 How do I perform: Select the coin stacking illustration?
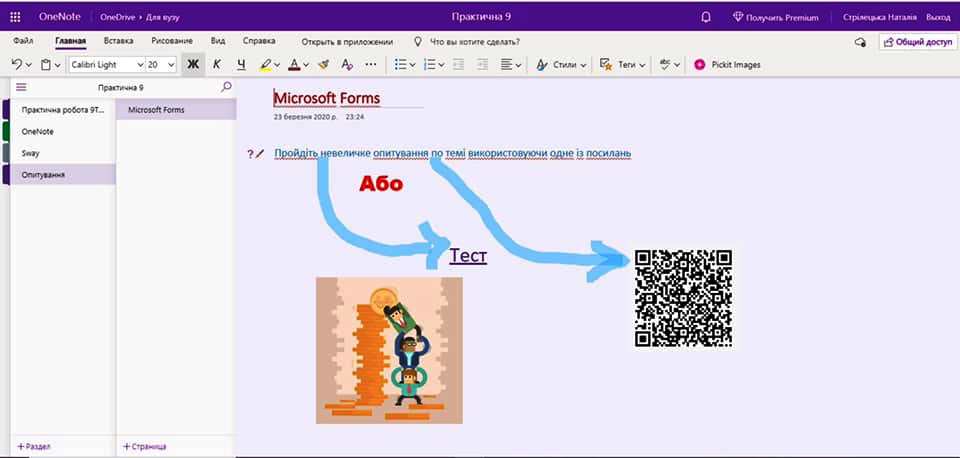coord(389,350)
